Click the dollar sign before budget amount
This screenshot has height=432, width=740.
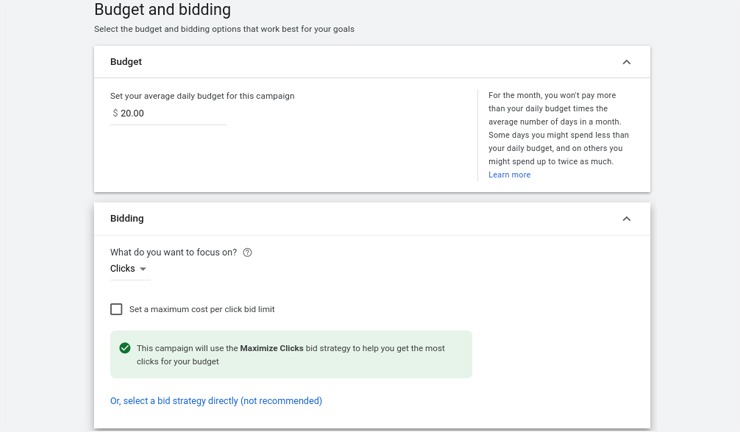click(x=115, y=114)
